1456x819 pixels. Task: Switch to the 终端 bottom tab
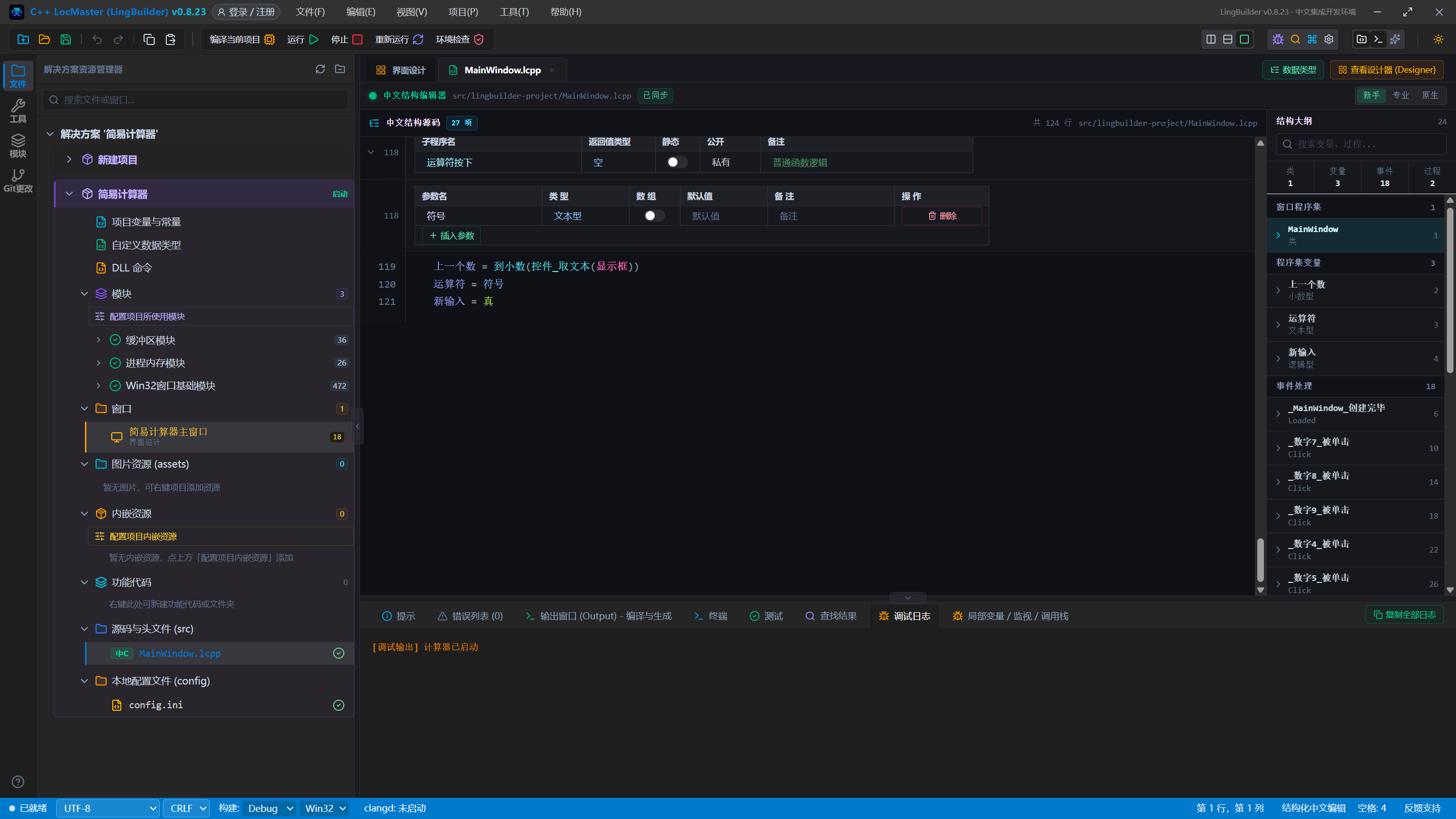(710, 616)
